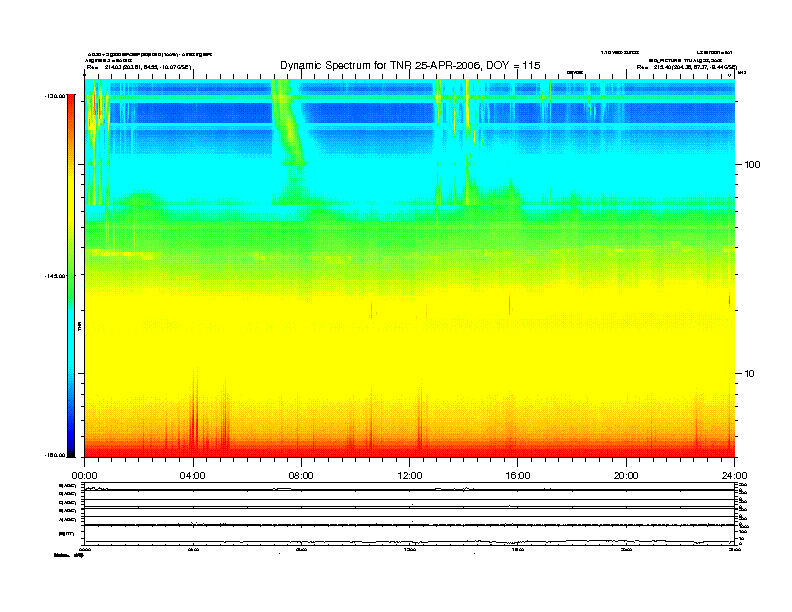Viewport: 792px width, 612px height.
Task: Click the '100' frequency axis label
Action: click(x=752, y=165)
